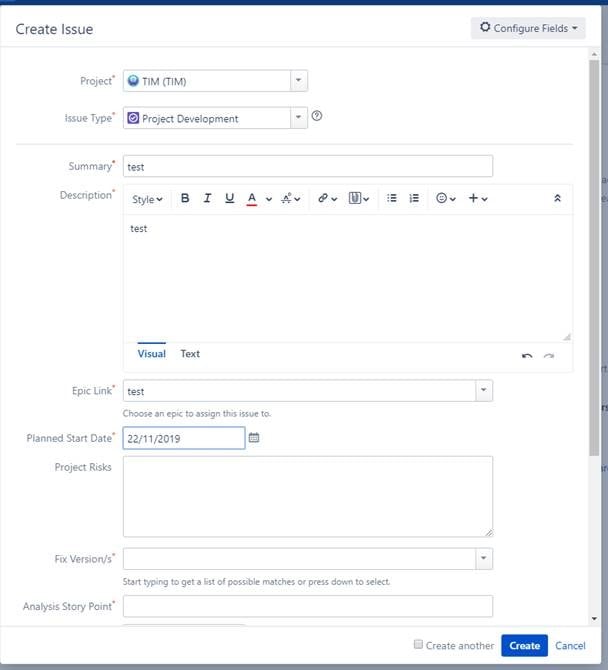The height and width of the screenshot is (670, 608).
Task: Switch to the Visual editor tab
Action: pyautogui.click(x=152, y=353)
